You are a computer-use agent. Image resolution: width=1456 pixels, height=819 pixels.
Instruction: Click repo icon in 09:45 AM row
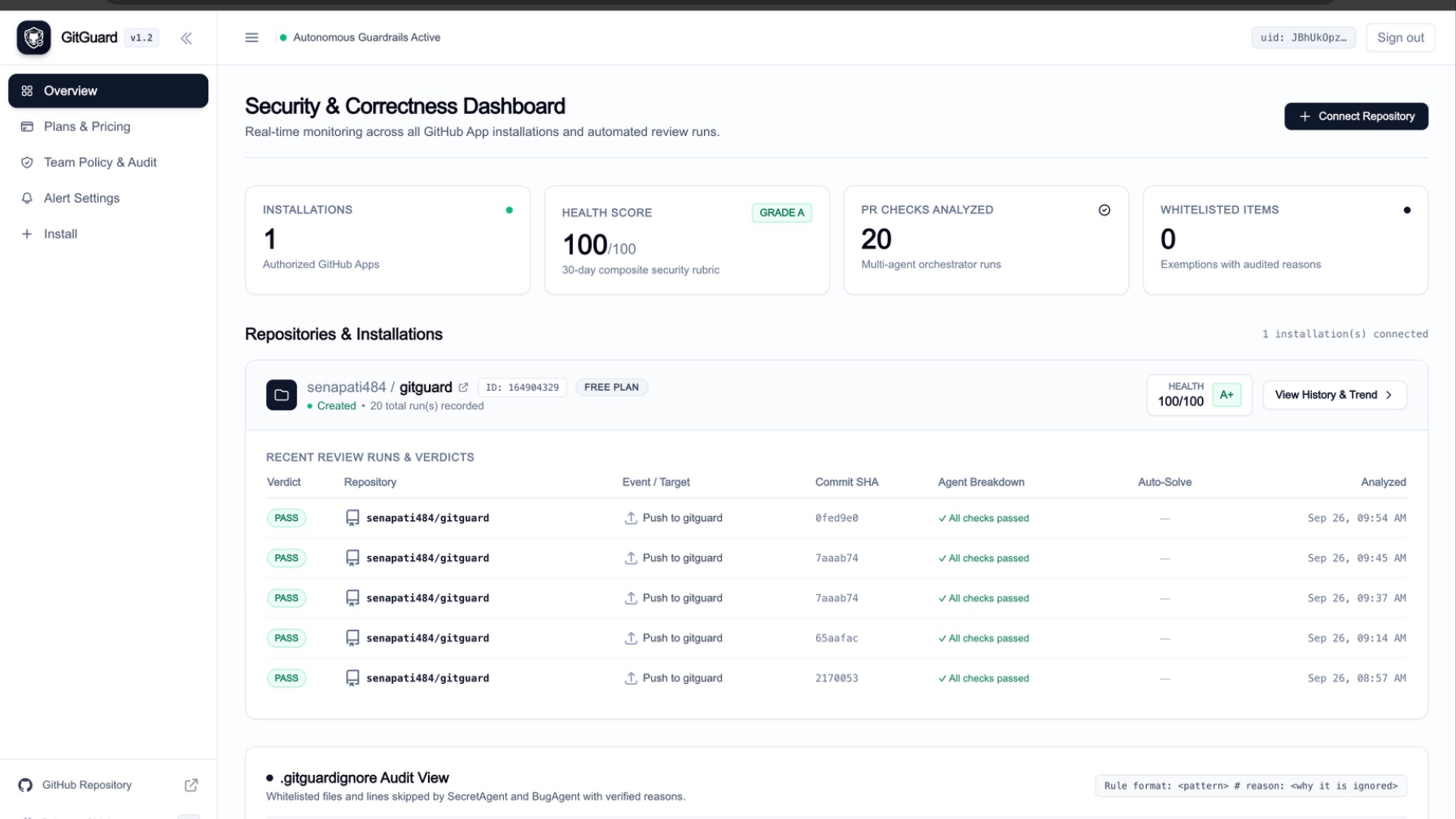(352, 558)
